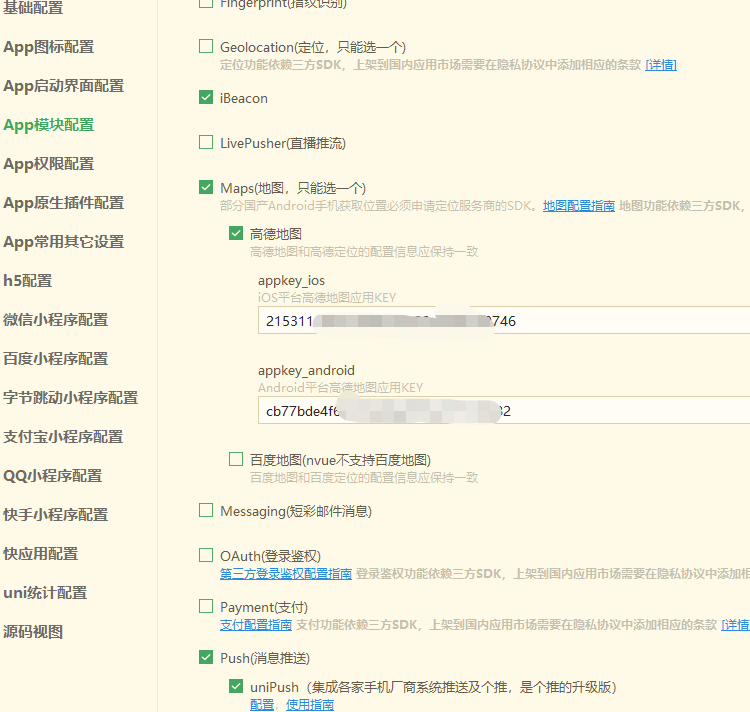The image size is (750, 712).
Task: Open the 地图配置指南 link
Action: (578, 205)
